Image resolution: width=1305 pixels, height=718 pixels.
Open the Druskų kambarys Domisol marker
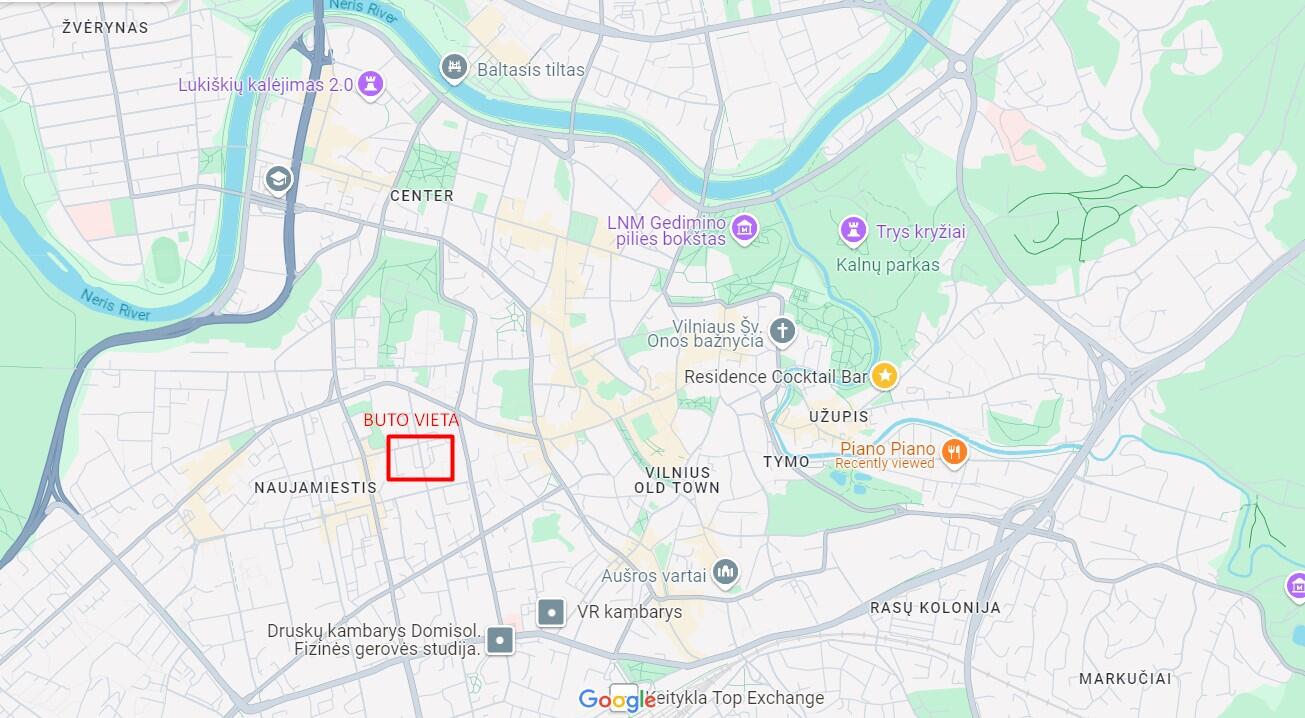tap(501, 640)
